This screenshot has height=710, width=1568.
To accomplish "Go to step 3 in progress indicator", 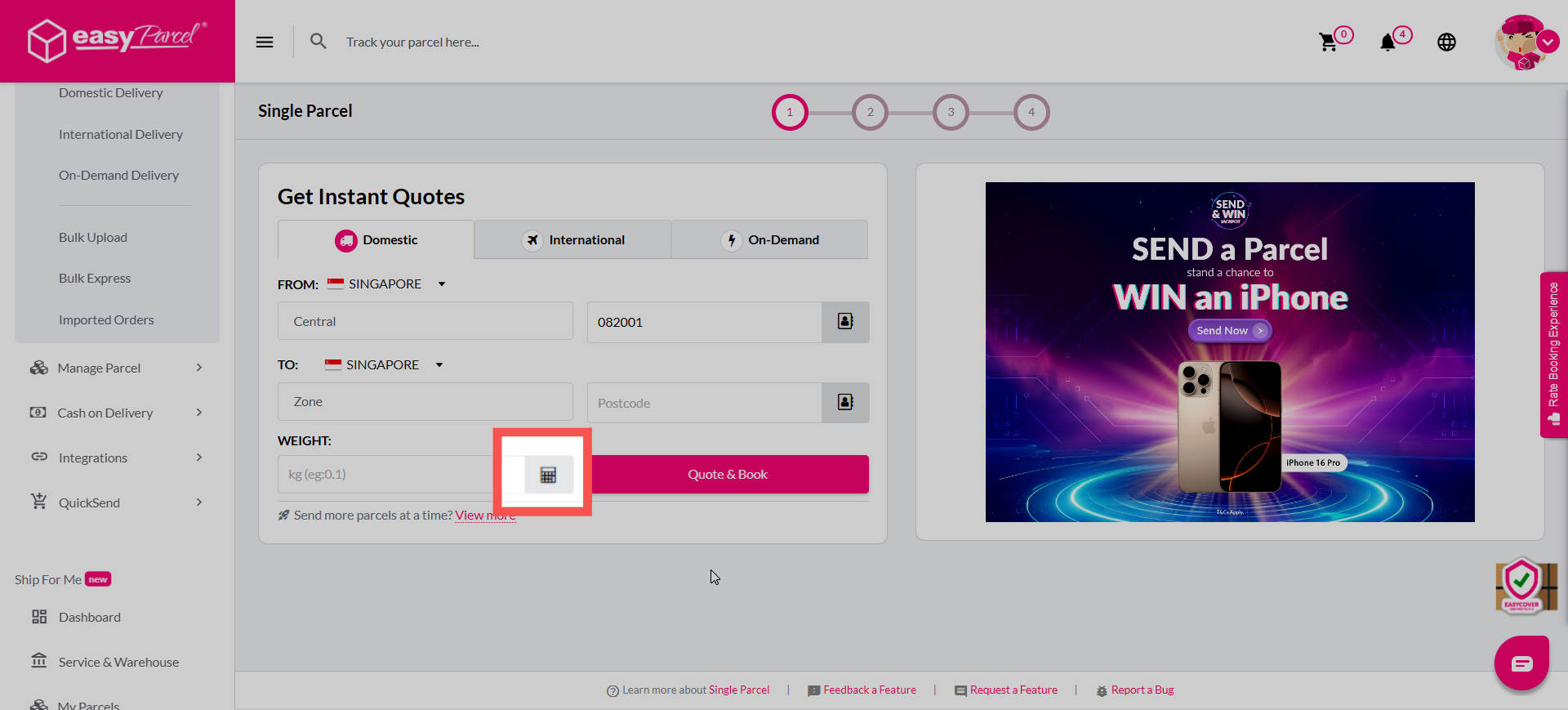I will pos(951,113).
